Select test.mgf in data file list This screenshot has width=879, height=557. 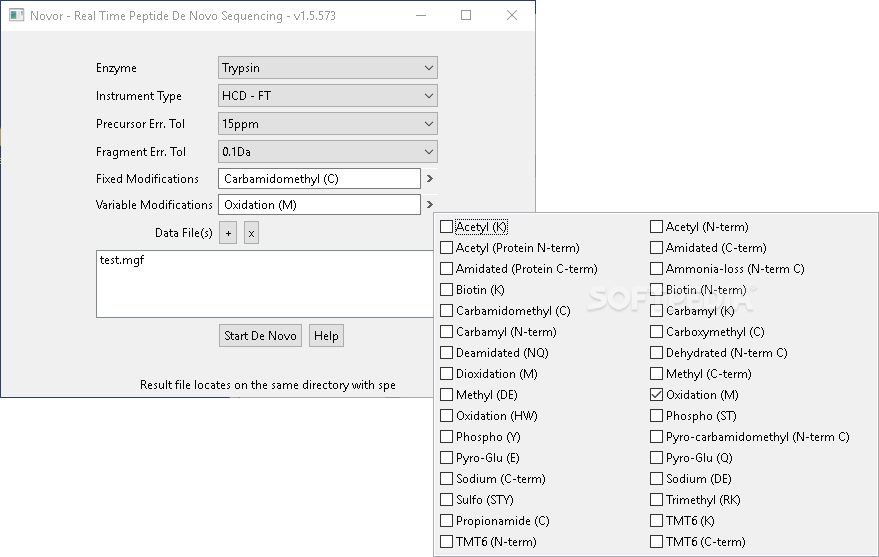click(x=122, y=260)
